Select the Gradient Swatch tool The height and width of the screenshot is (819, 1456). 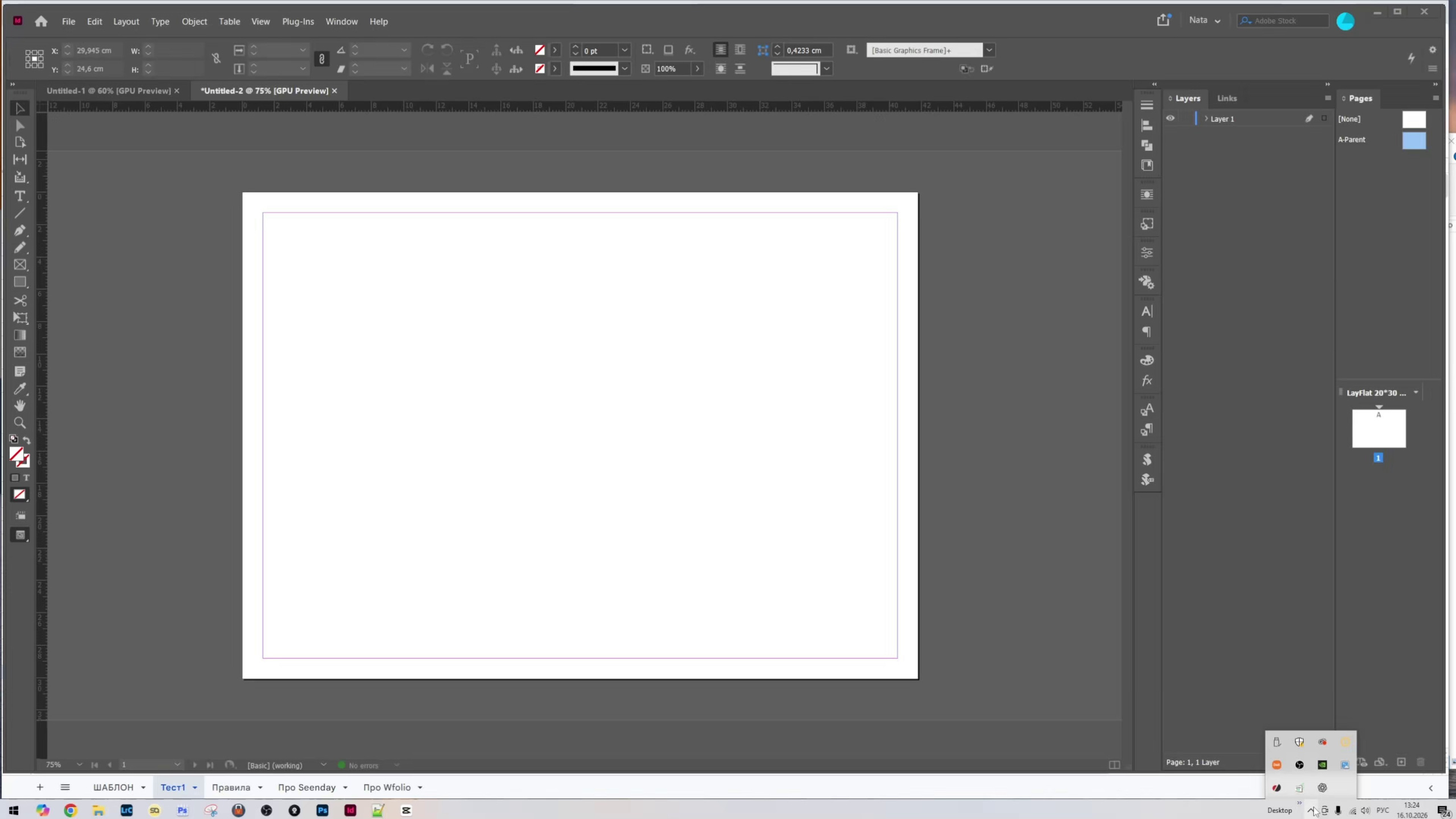pyautogui.click(x=20, y=335)
